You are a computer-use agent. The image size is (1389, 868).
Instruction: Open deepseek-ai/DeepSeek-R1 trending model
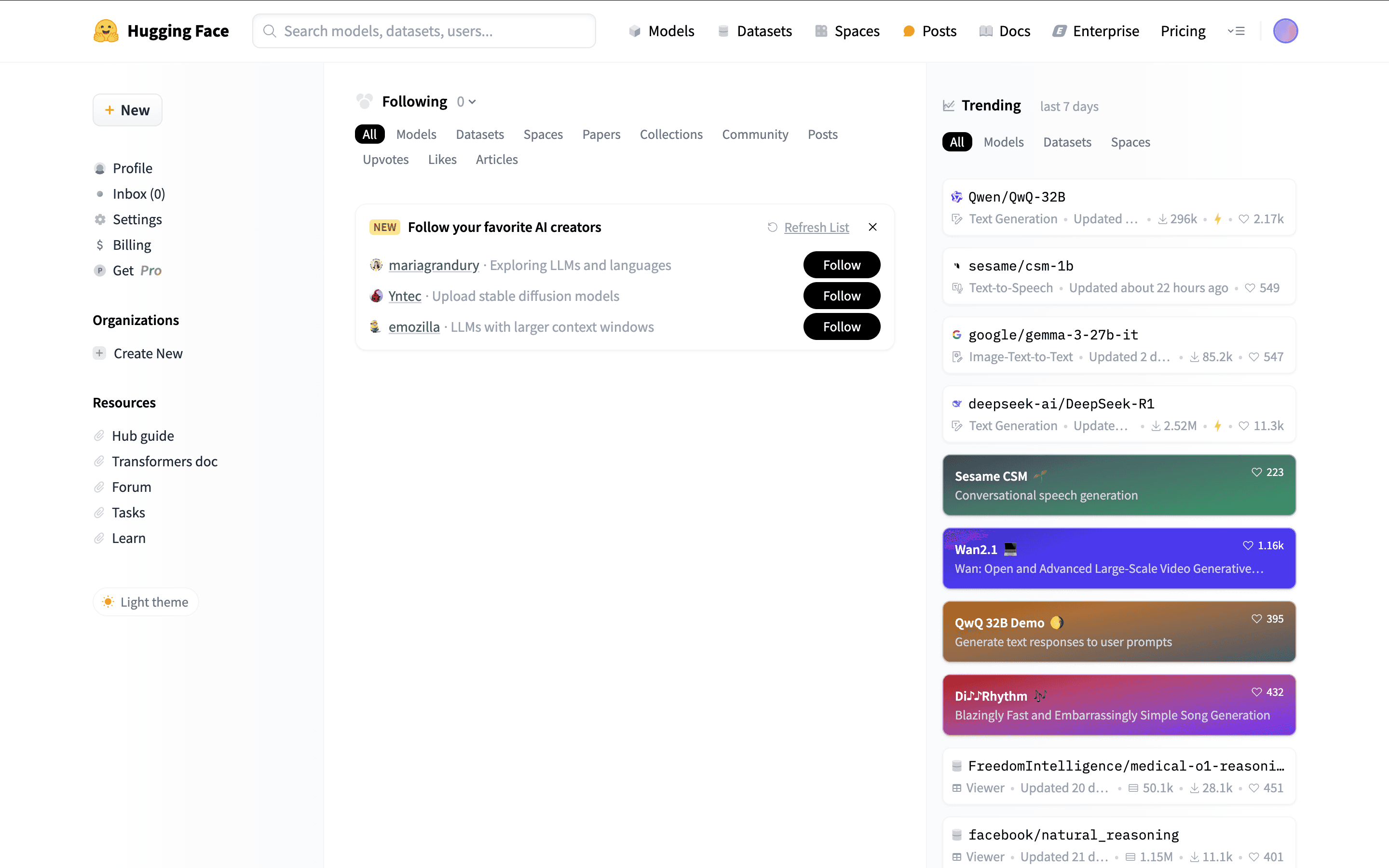[1119, 414]
